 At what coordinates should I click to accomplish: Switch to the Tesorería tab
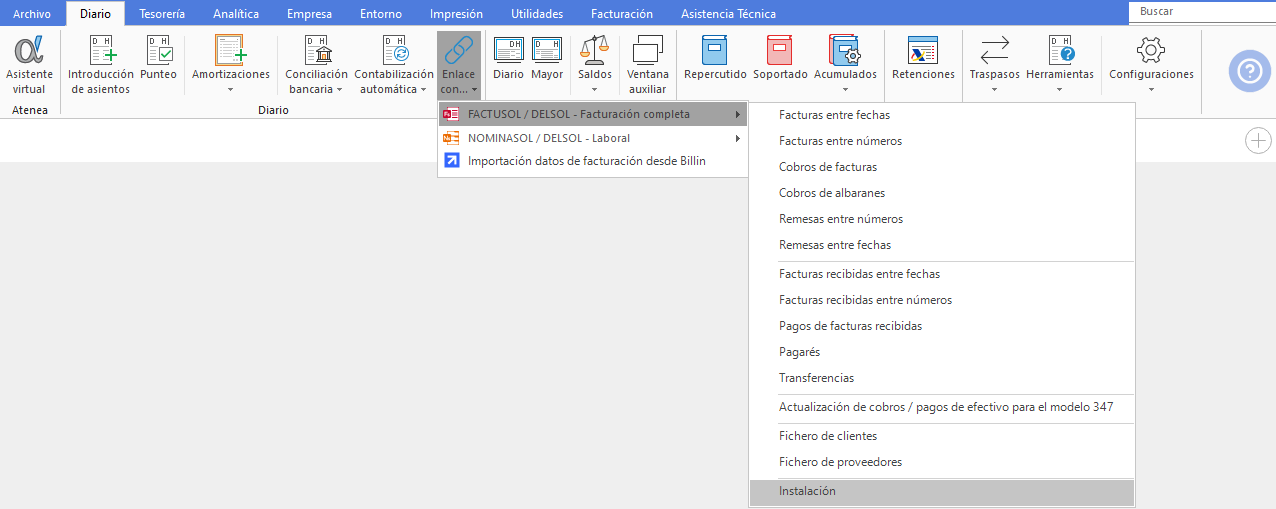pos(160,14)
